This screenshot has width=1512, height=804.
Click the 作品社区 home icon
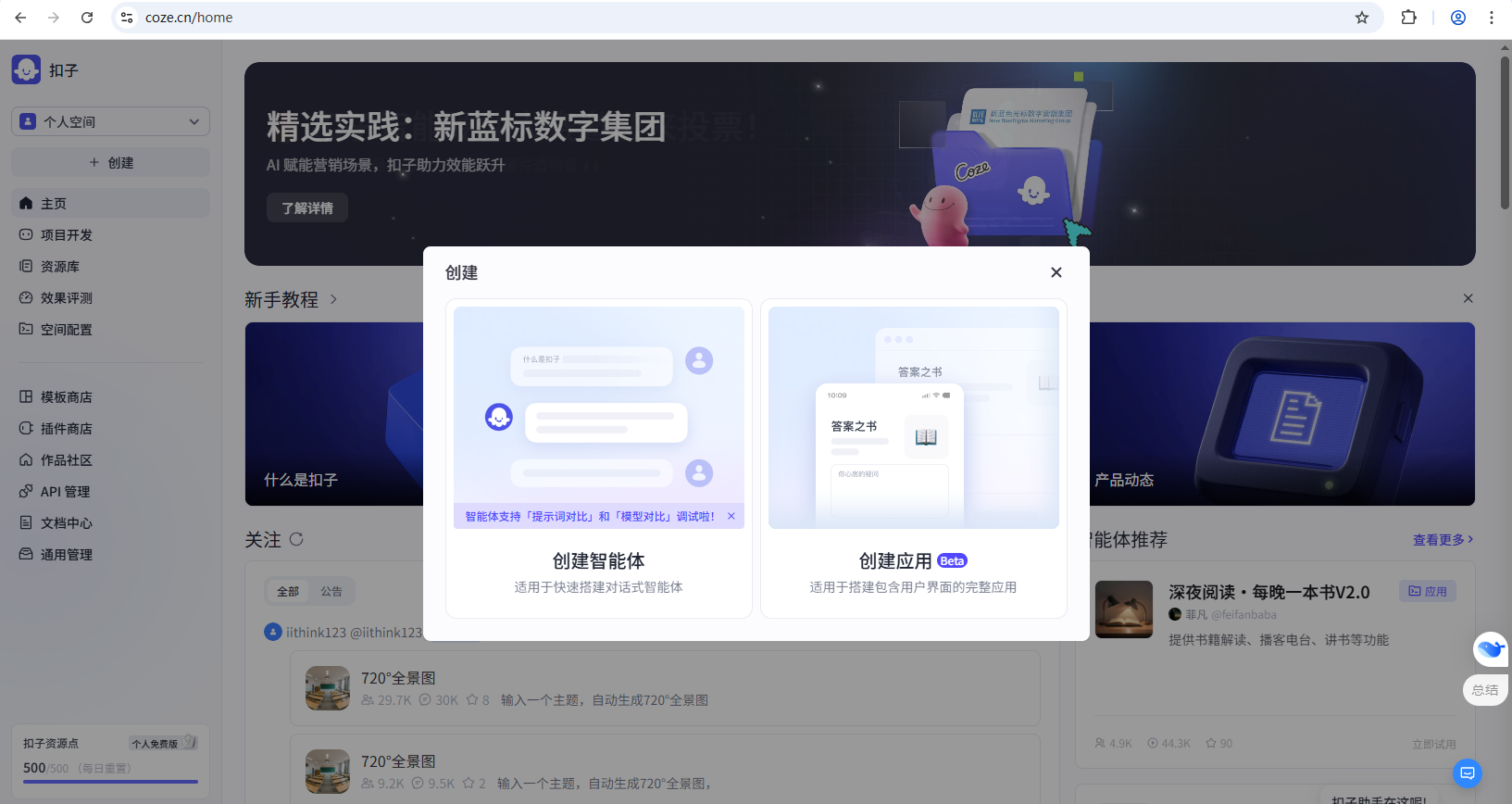26,459
